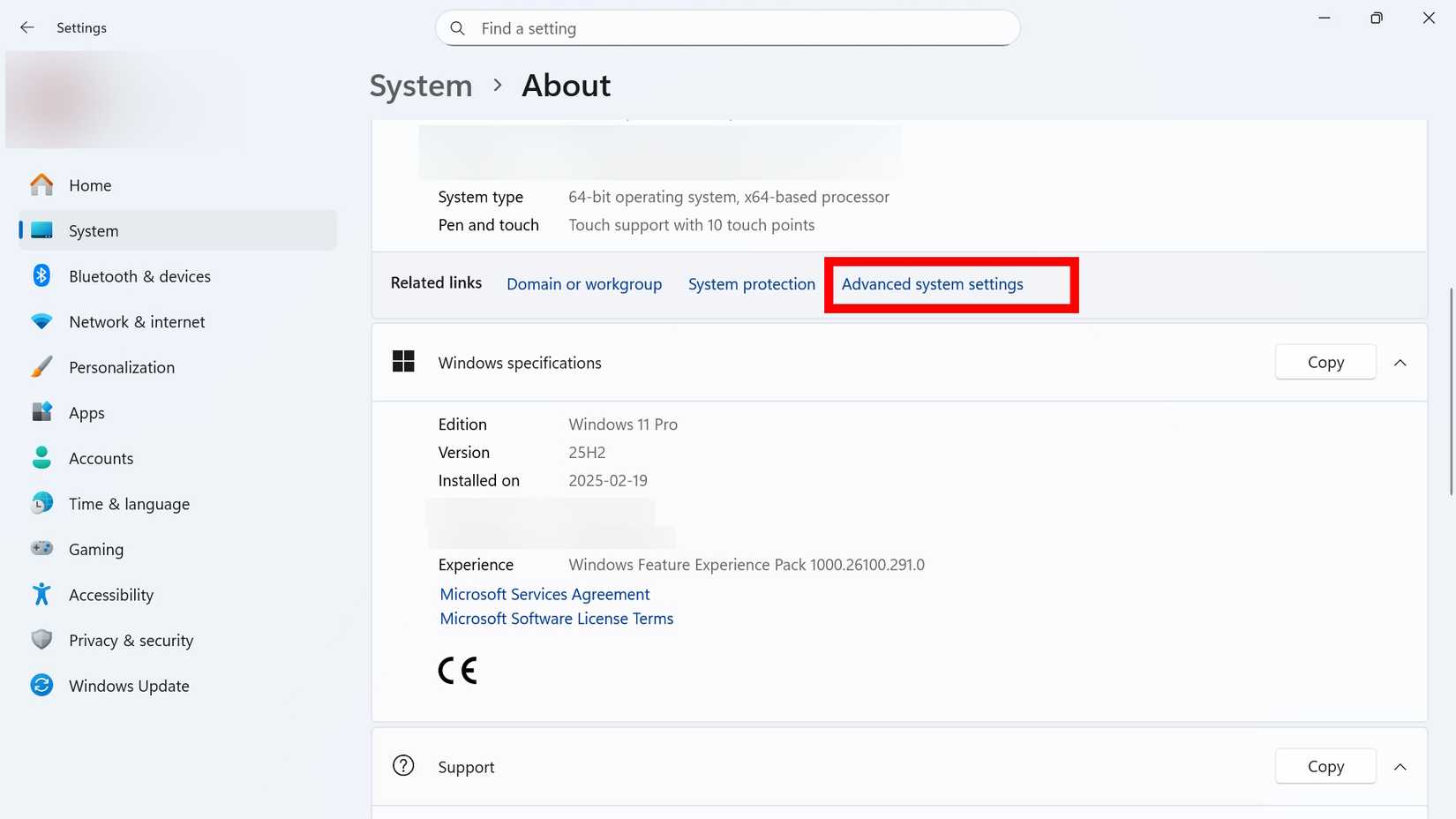Viewport: 1456px width, 819px height.
Task: Select Time & language in sidebar
Action: coord(129,503)
